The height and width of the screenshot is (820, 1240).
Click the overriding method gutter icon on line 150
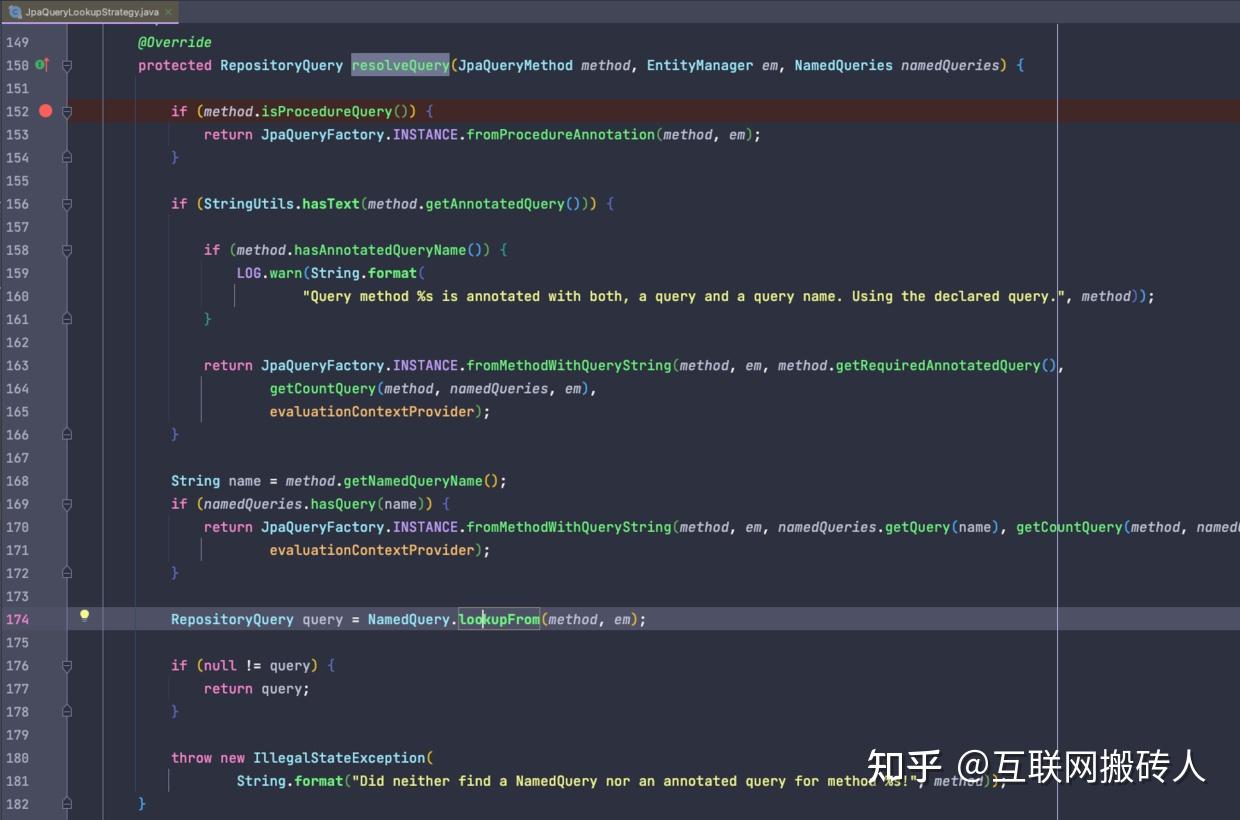coord(45,64)
